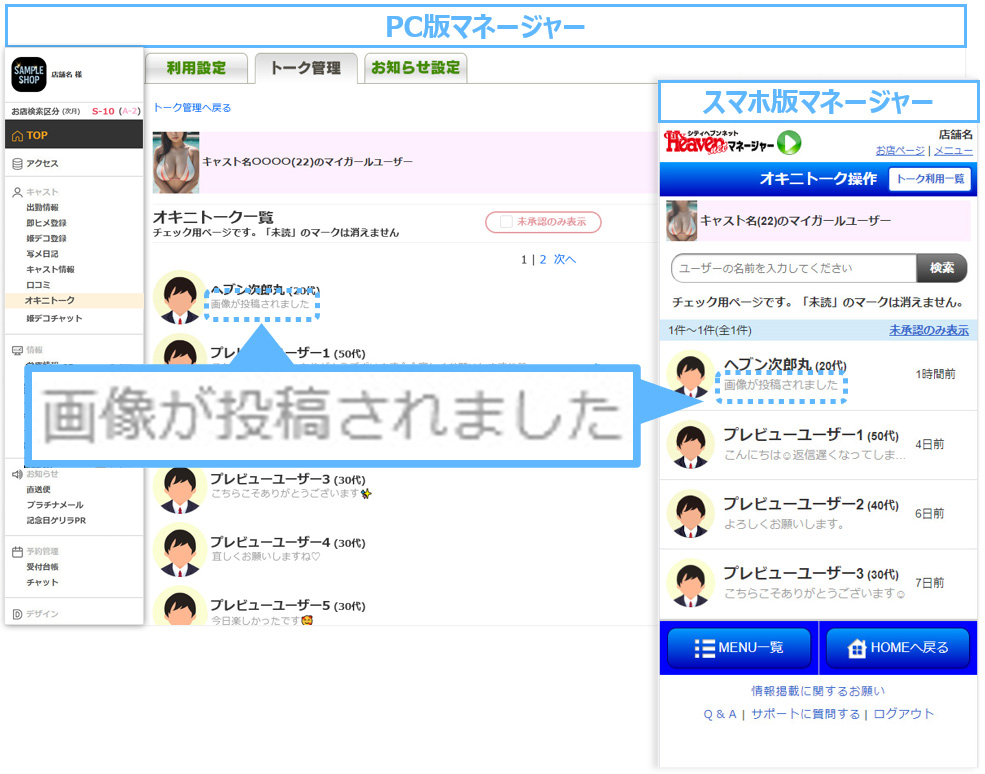Go to next page via 次へ link
The height and width of the screenshot is (774, 985).
click(x=564, y=260)
